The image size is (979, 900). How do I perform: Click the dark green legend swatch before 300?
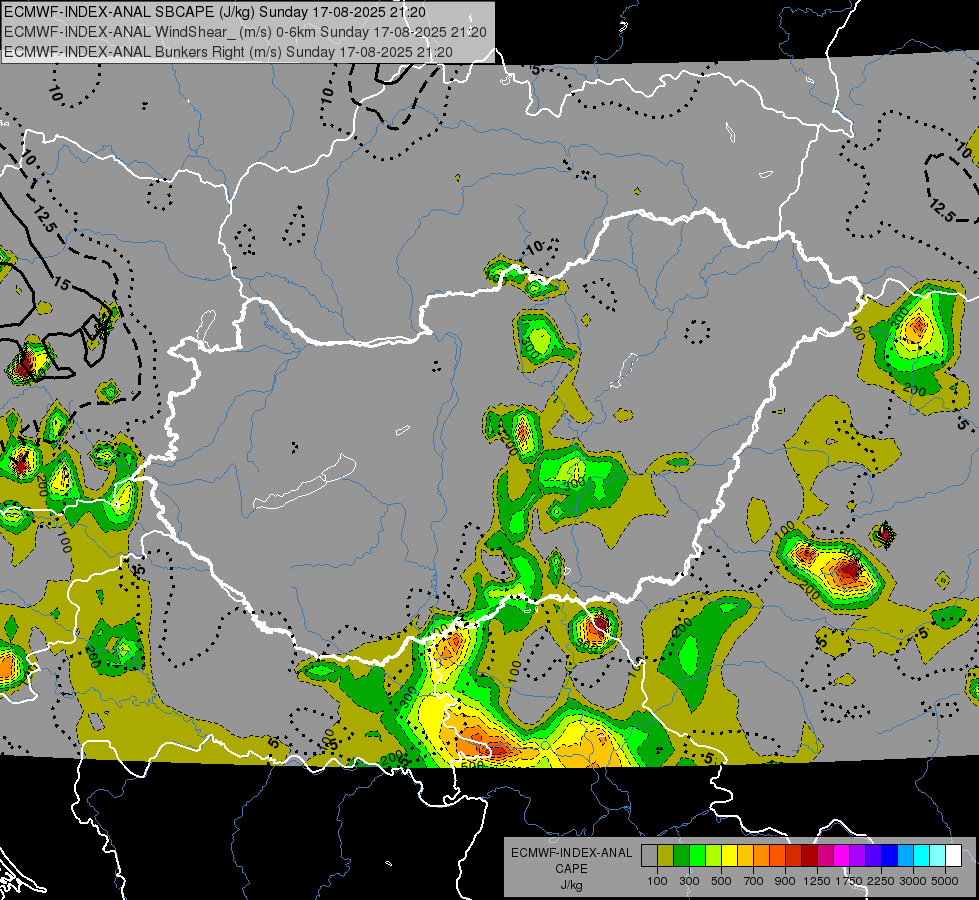681,856
